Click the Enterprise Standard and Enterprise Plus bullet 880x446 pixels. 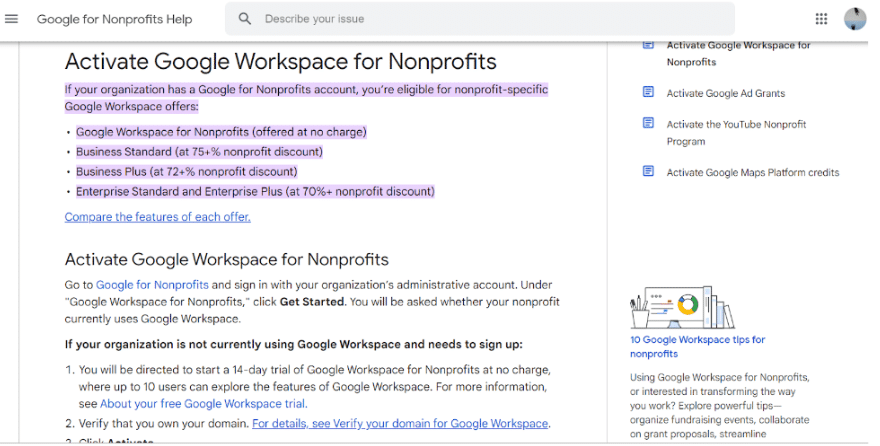click(255, 192)
